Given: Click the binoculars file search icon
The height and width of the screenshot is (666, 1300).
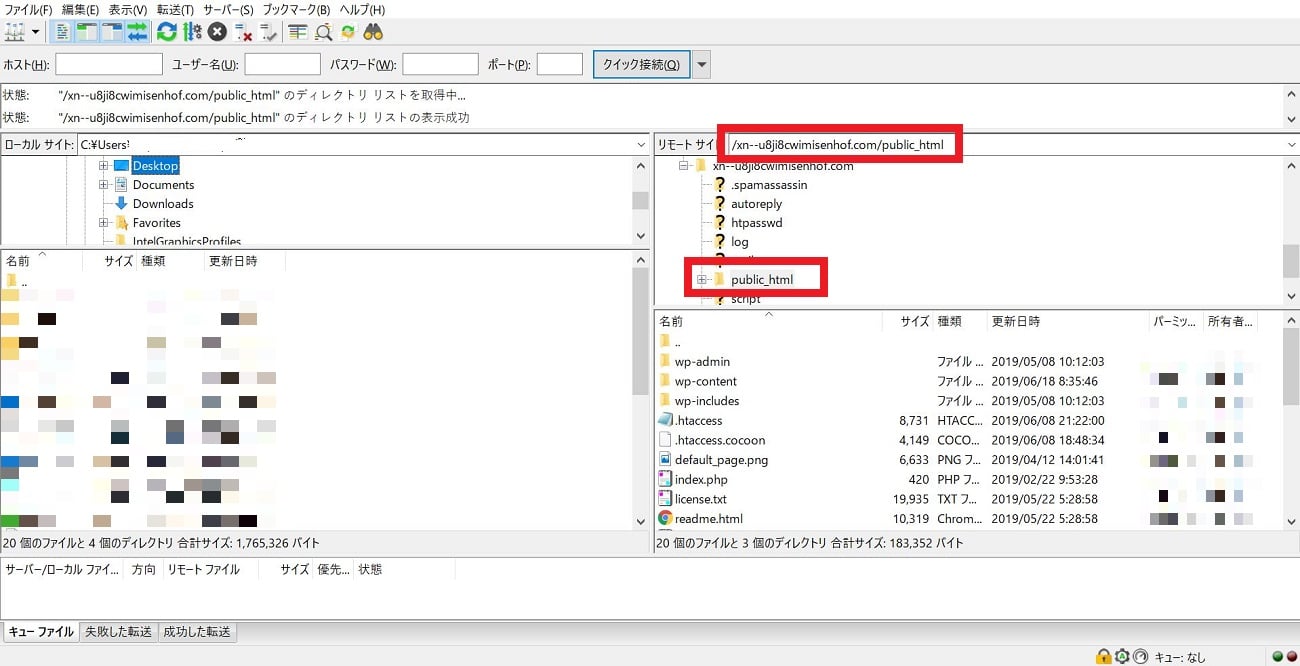Looking at the screenshot, I should pos(373,32).
